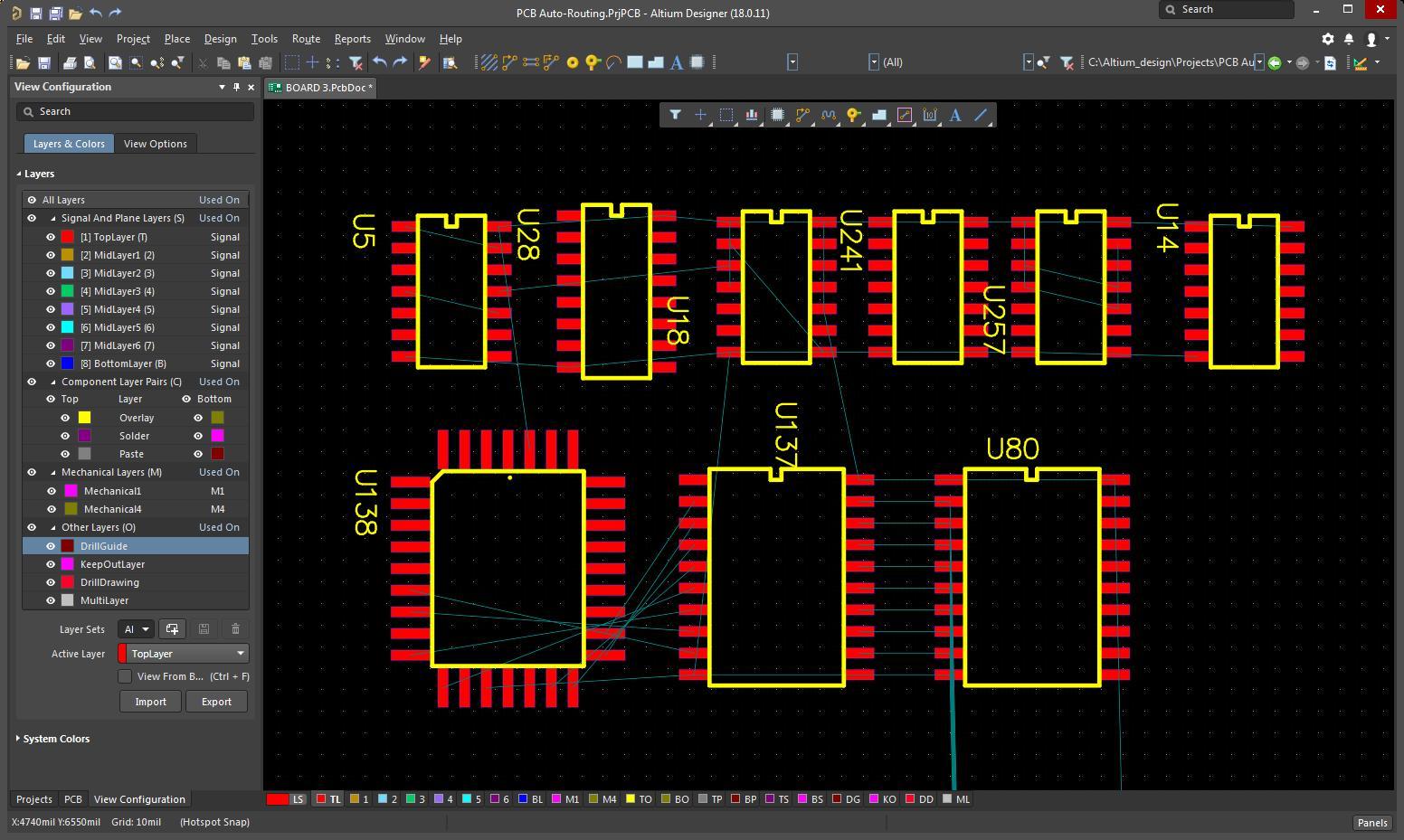Start interactive routing from the active bar
This screenshot has width=1404, height=840.
click(x=802, y=115)
